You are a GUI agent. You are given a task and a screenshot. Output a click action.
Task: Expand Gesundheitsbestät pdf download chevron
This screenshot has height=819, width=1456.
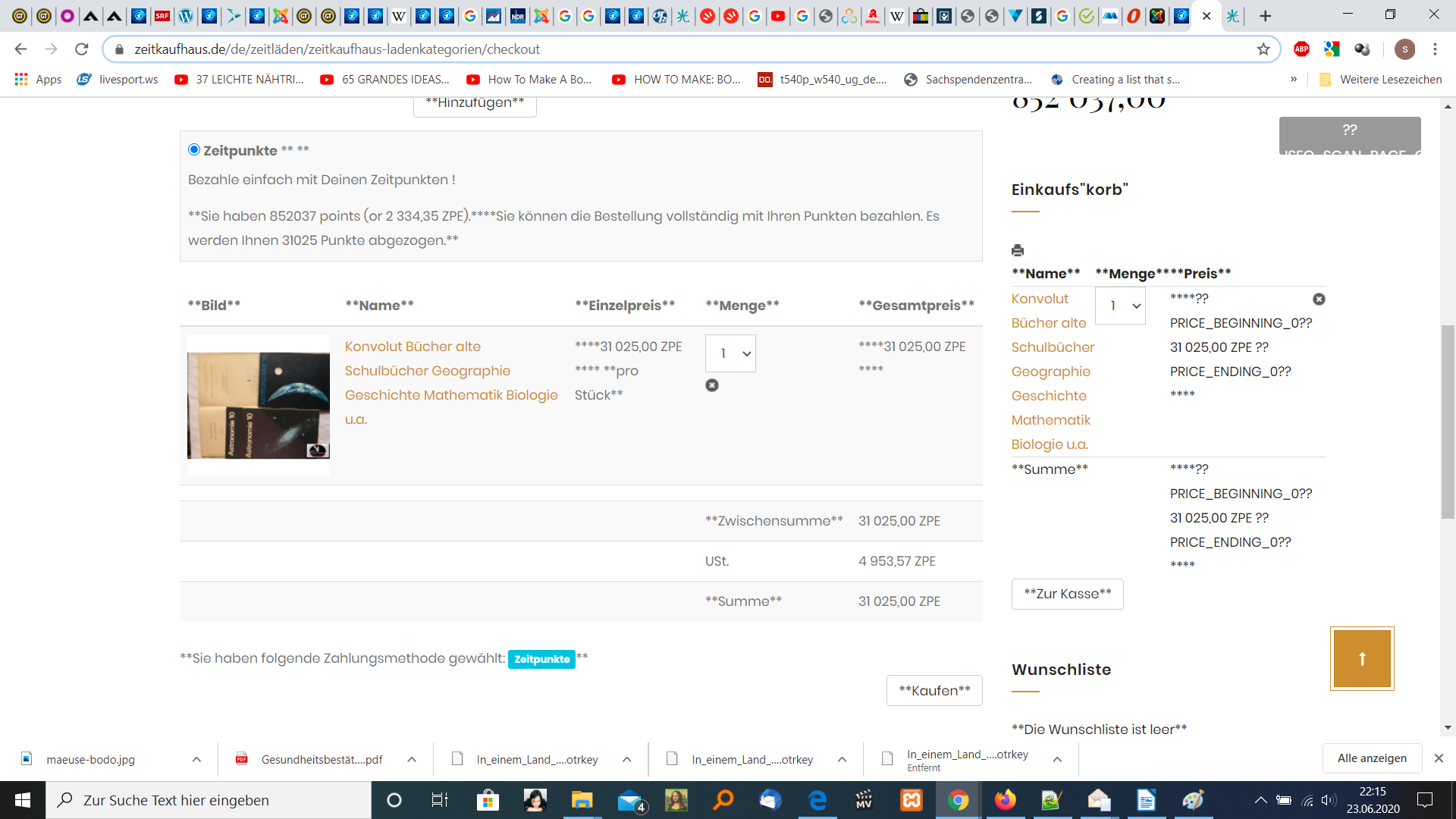point(412,759)
